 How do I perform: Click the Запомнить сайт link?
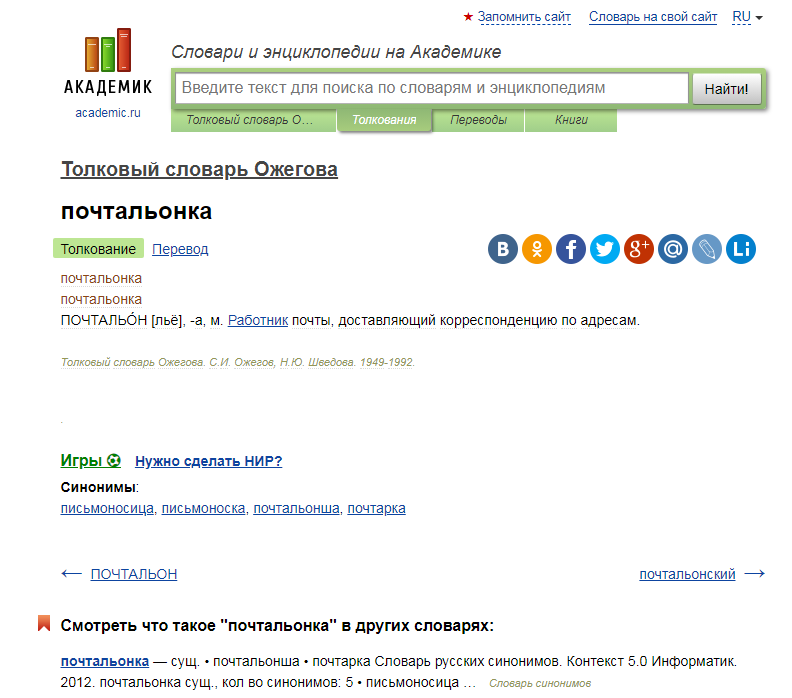click(524, 17)
